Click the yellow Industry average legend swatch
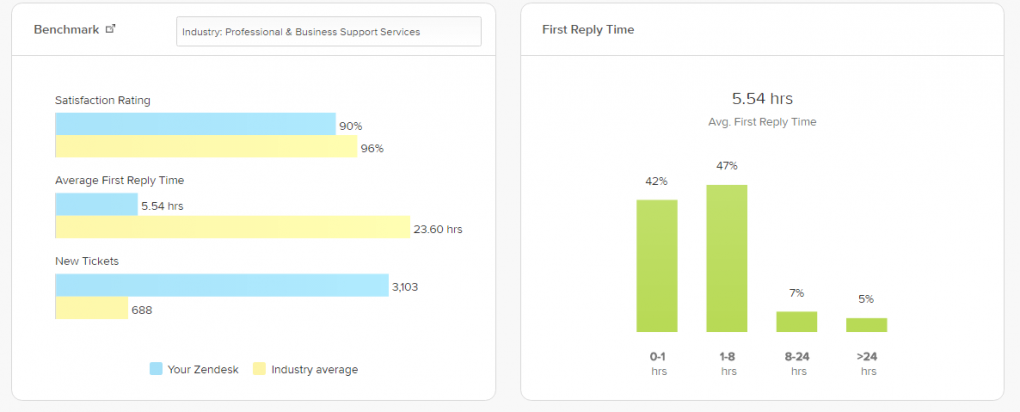Image resolution: width=1020 pixels, height=412 pixels. point(259,369)
